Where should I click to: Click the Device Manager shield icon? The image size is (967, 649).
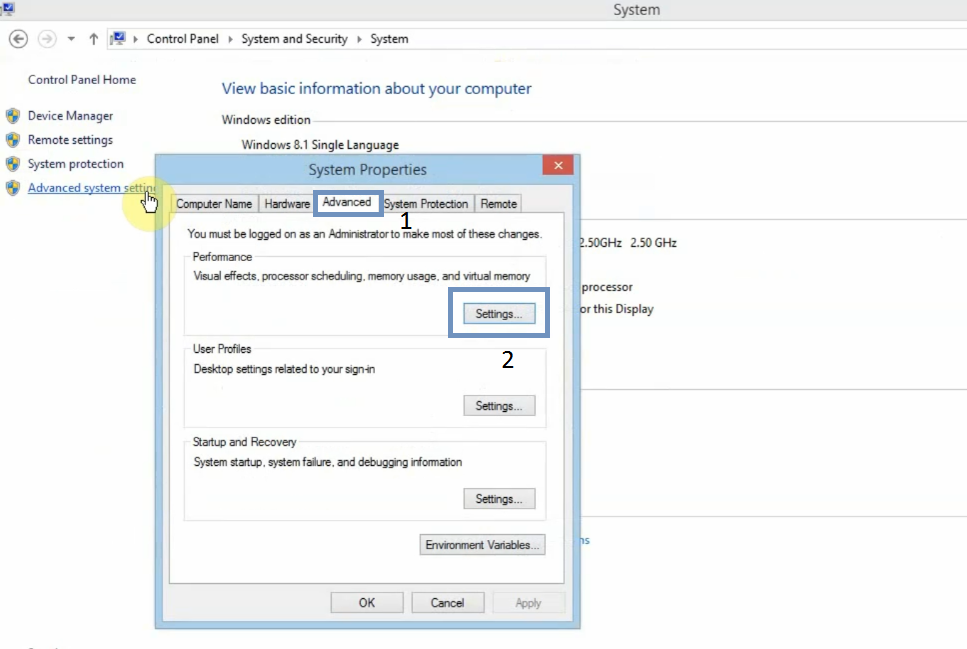(x=13, y=116)
